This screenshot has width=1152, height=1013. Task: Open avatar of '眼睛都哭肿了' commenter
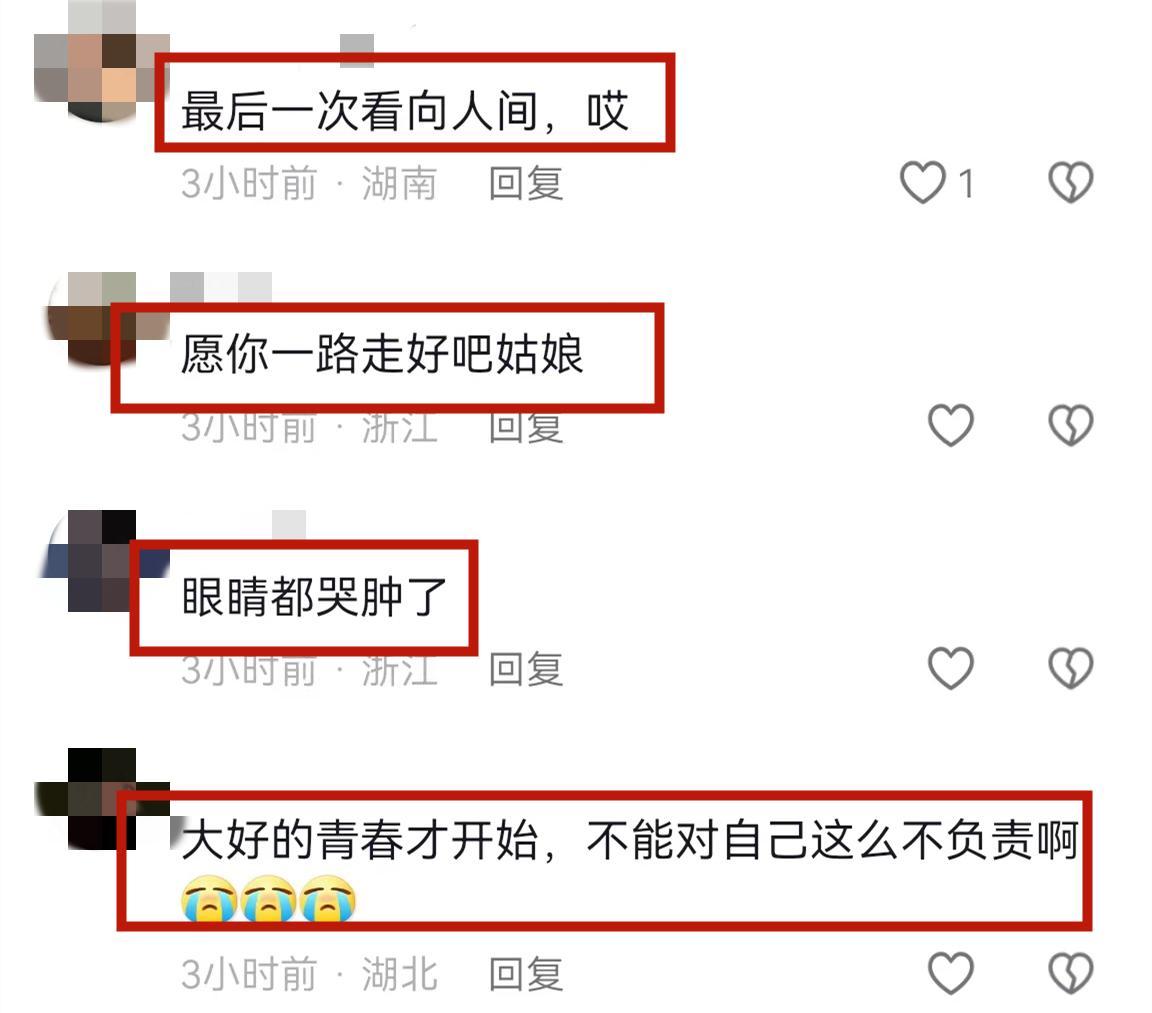(x=101, y=561)
